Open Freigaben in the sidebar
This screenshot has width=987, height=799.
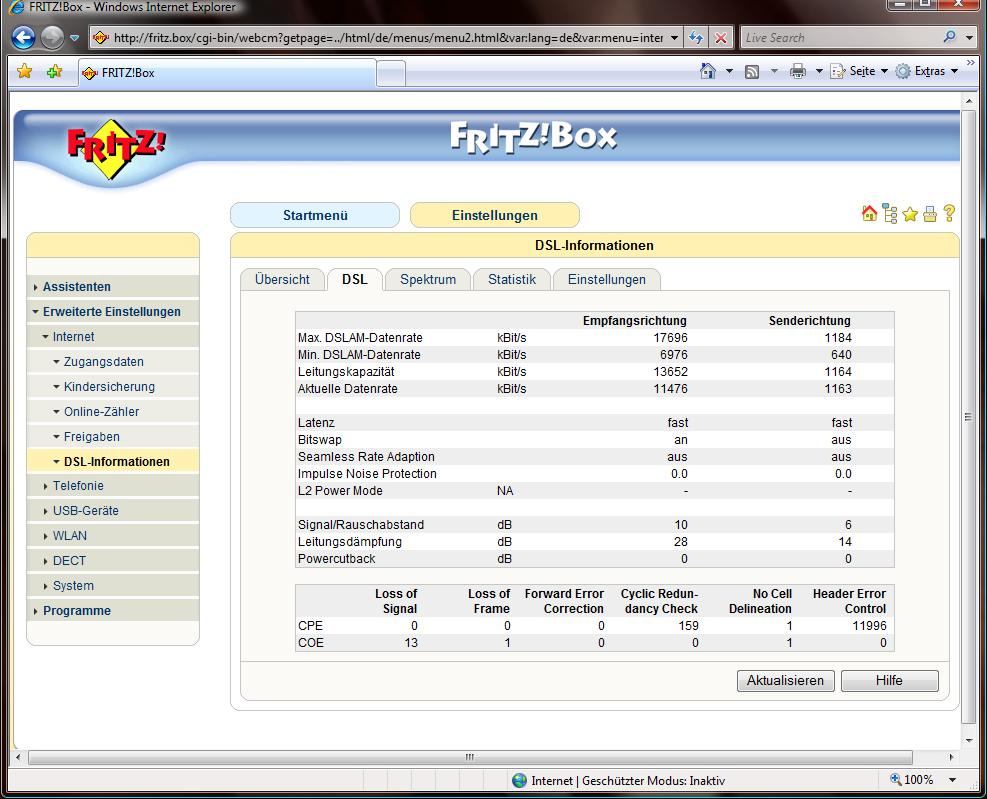click(x=113, y=436)
